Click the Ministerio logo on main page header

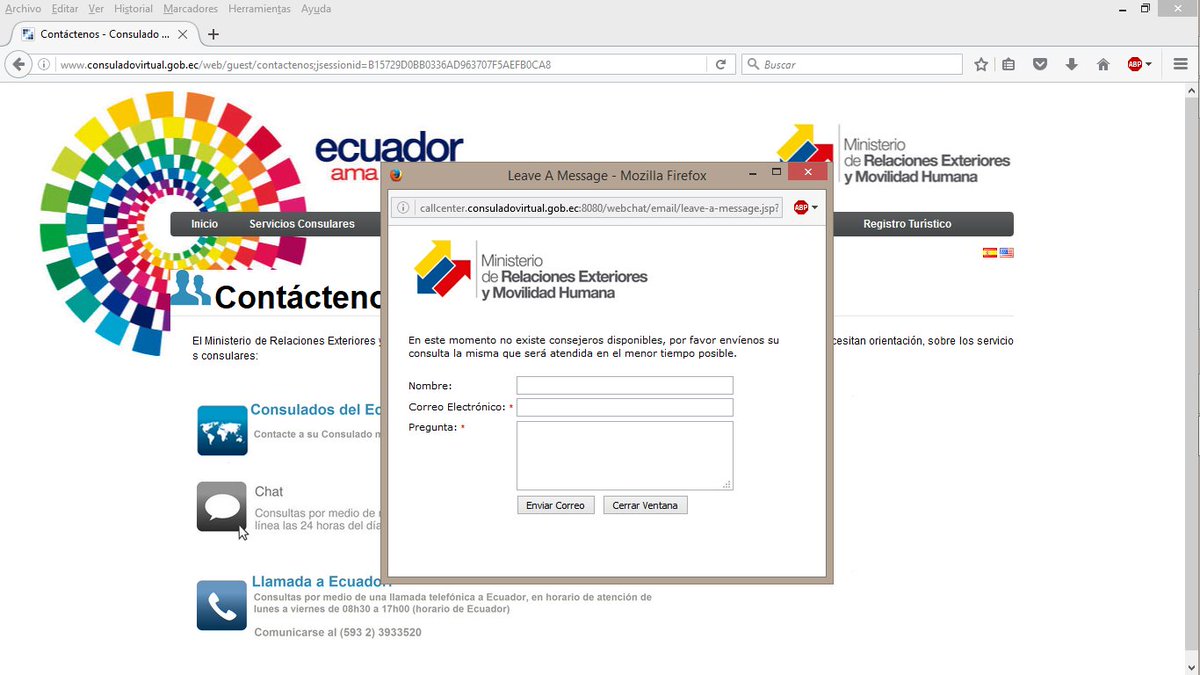tap(895, 155)
